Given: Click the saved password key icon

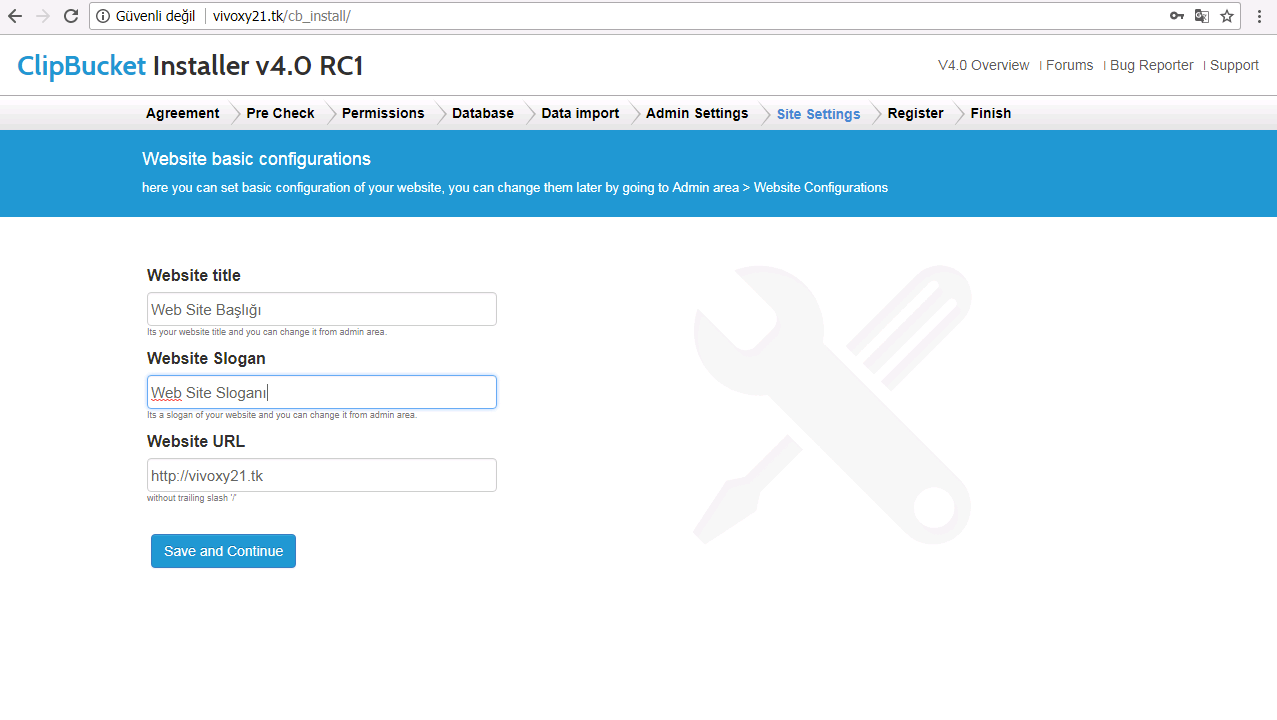Looking at the screenshot, I should pos(1177,16).
